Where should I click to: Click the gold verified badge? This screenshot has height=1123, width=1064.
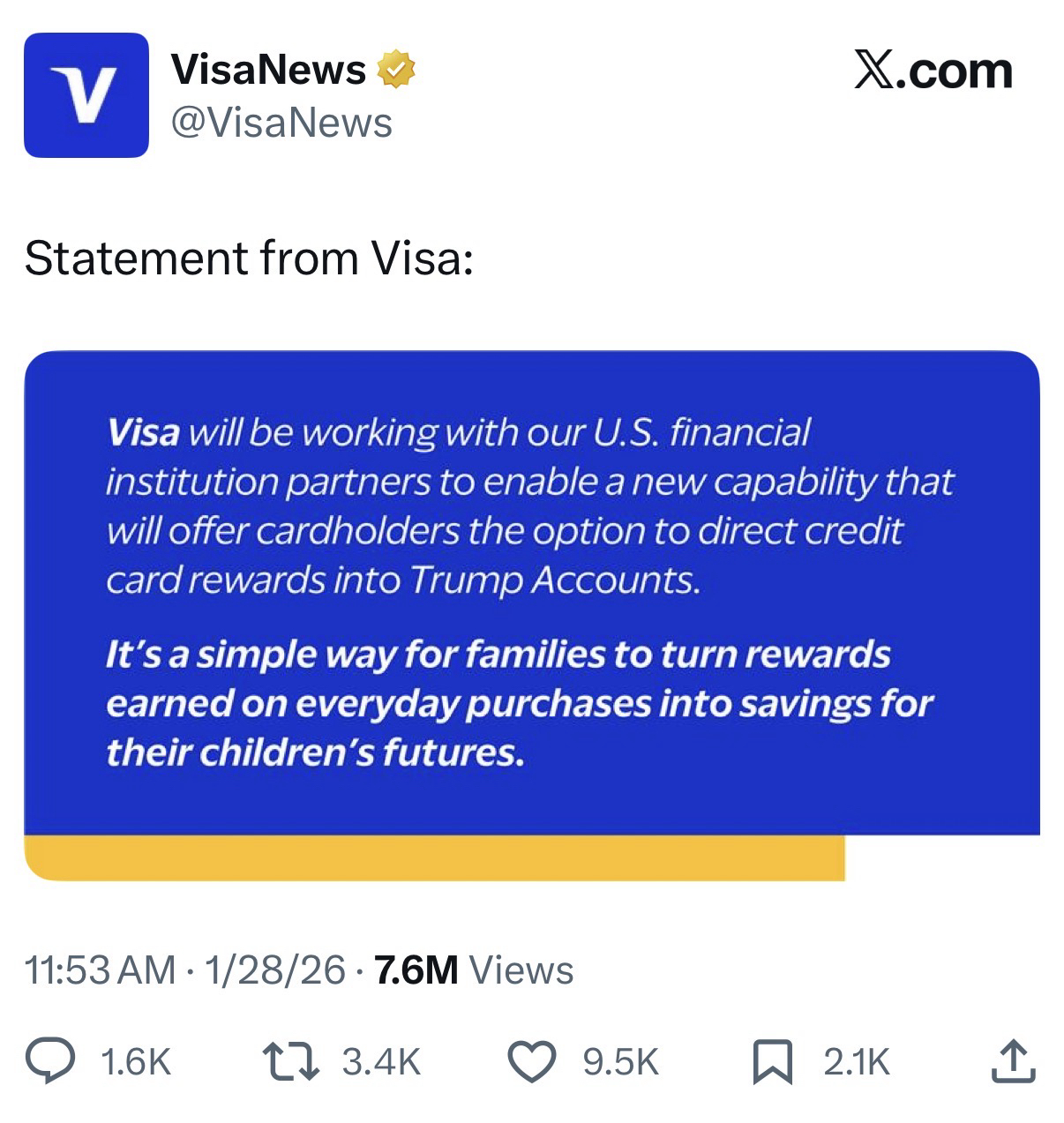pos(396,71)
